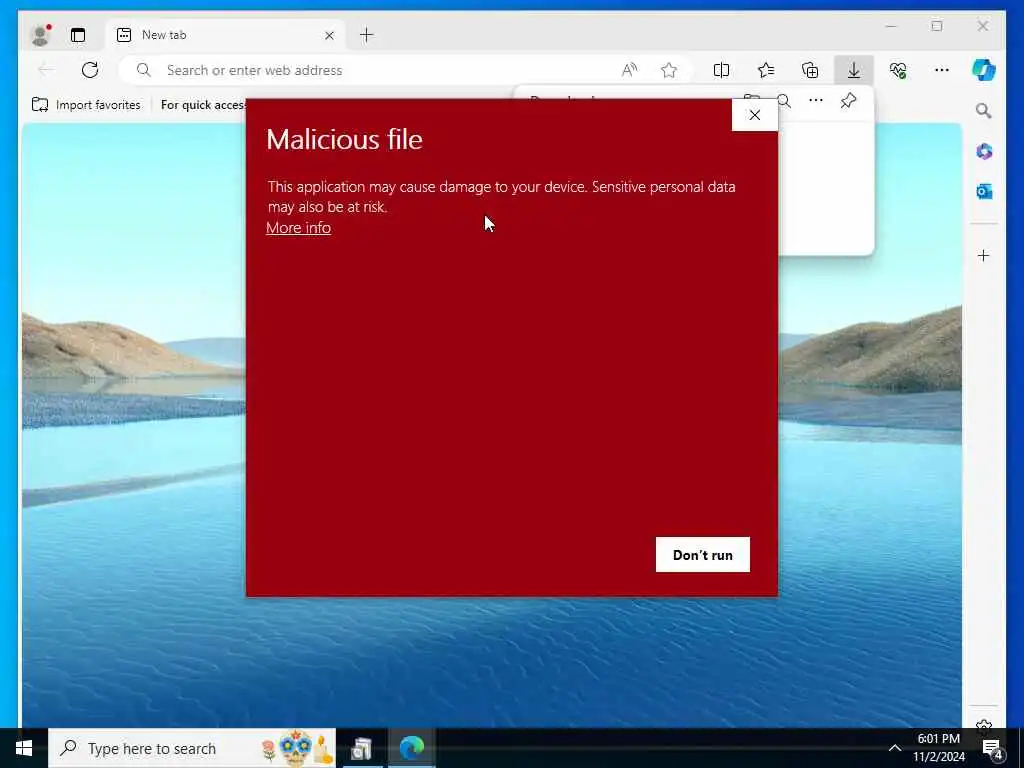
Task: Refresh the page
Action: pyautogui.click(x=90, y=70)
